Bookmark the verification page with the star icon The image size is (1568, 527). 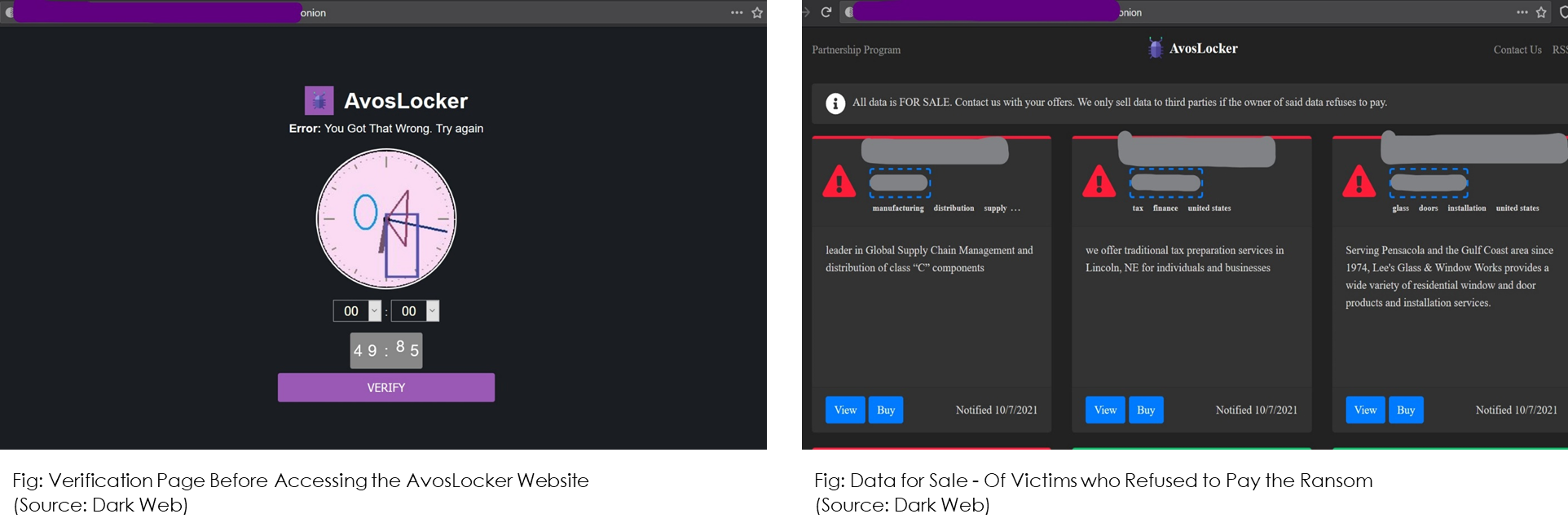757,12
